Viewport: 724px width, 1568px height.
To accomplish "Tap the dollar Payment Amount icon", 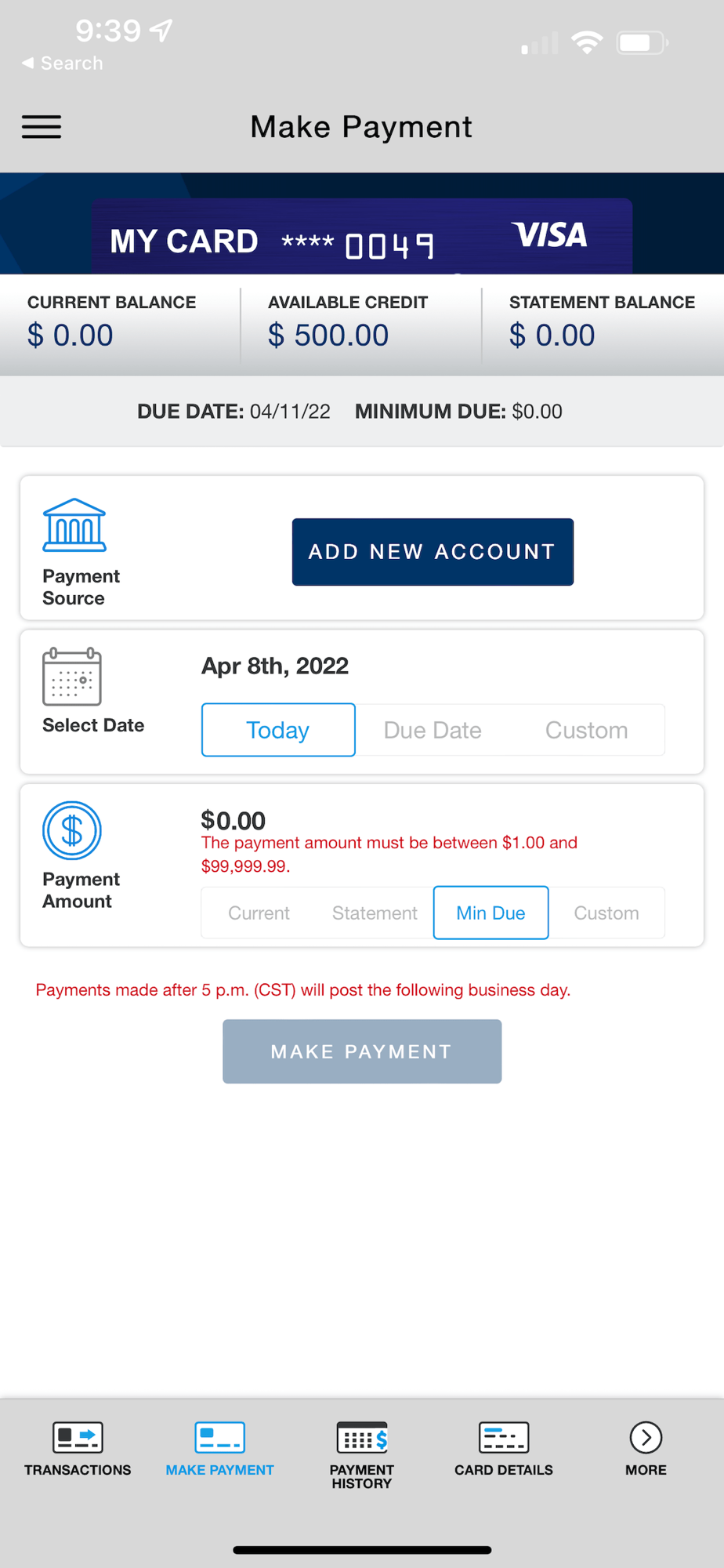I will coord(71,830).
